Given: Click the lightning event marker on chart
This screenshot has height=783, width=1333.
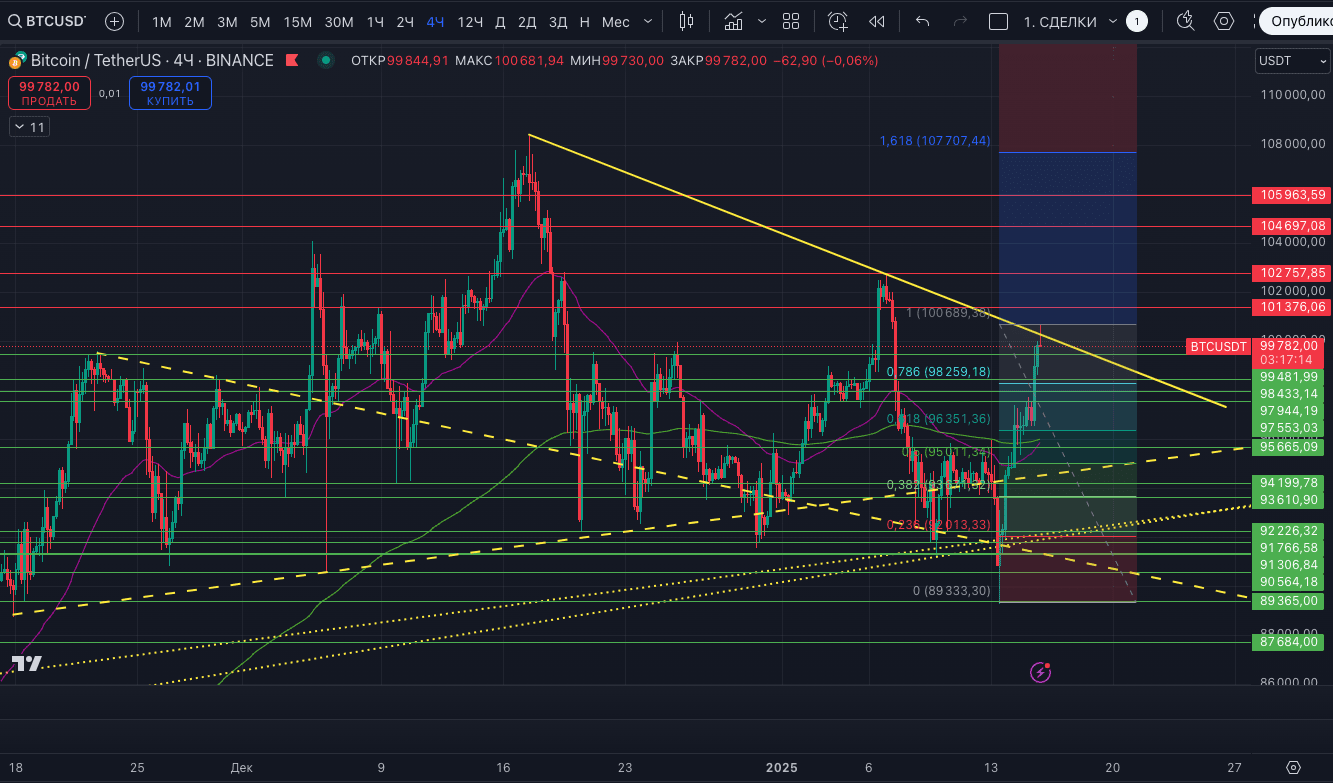Looking at the screenshot, I should tap(1041, 671).
